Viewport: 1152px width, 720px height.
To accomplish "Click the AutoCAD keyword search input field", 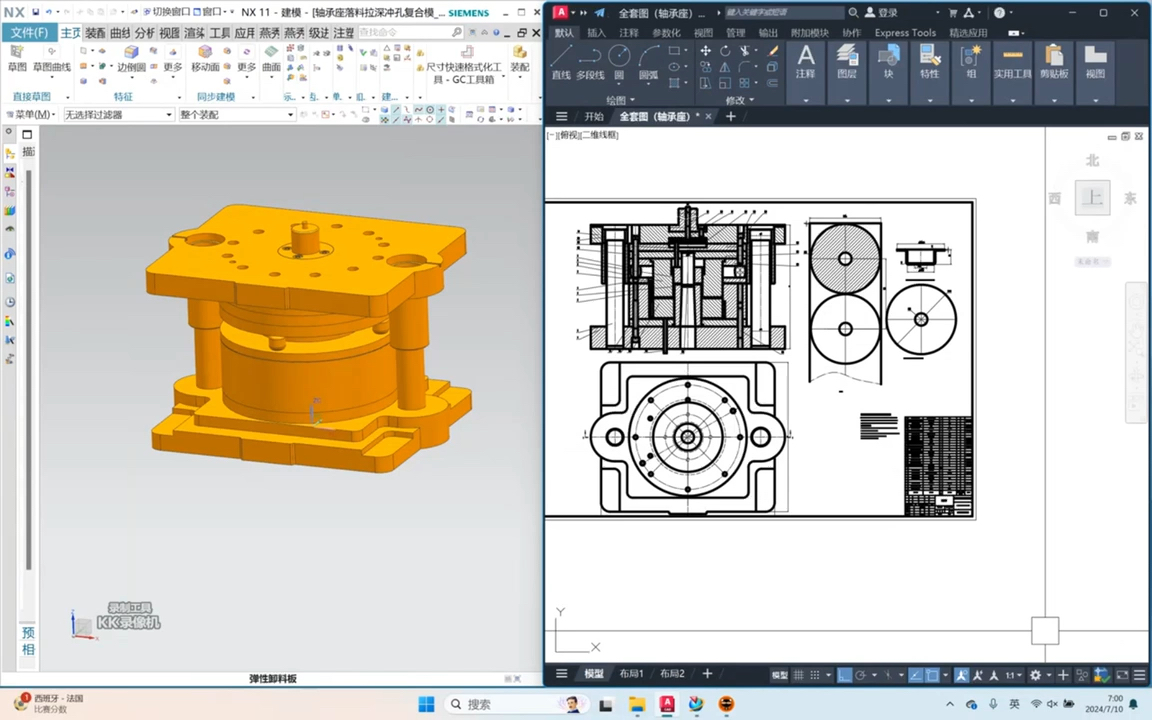I will tap(784, 12).
